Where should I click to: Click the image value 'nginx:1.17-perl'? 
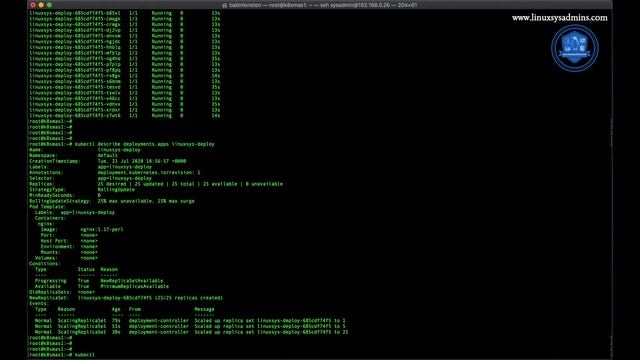pyautogui.click(x=102, y=229)
